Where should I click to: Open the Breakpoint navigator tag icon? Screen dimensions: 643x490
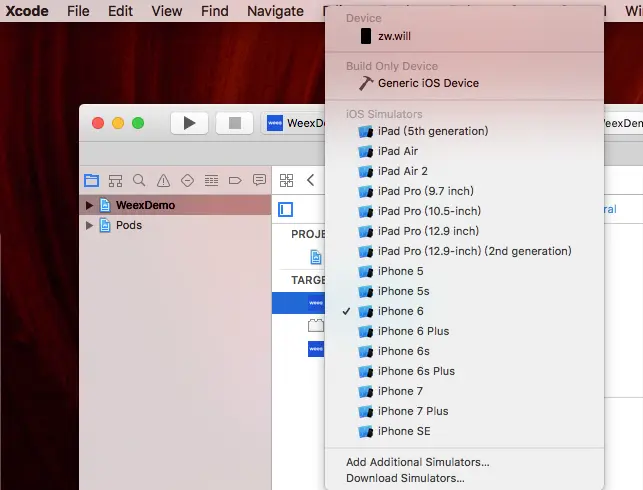click(235, 180)
